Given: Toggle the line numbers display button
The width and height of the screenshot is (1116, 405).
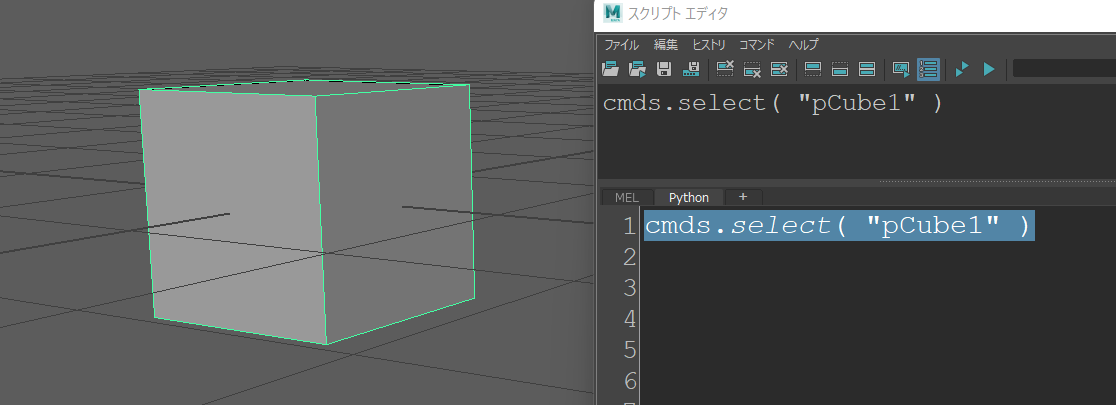Looking at the screenshot, I should click(928, 69).
